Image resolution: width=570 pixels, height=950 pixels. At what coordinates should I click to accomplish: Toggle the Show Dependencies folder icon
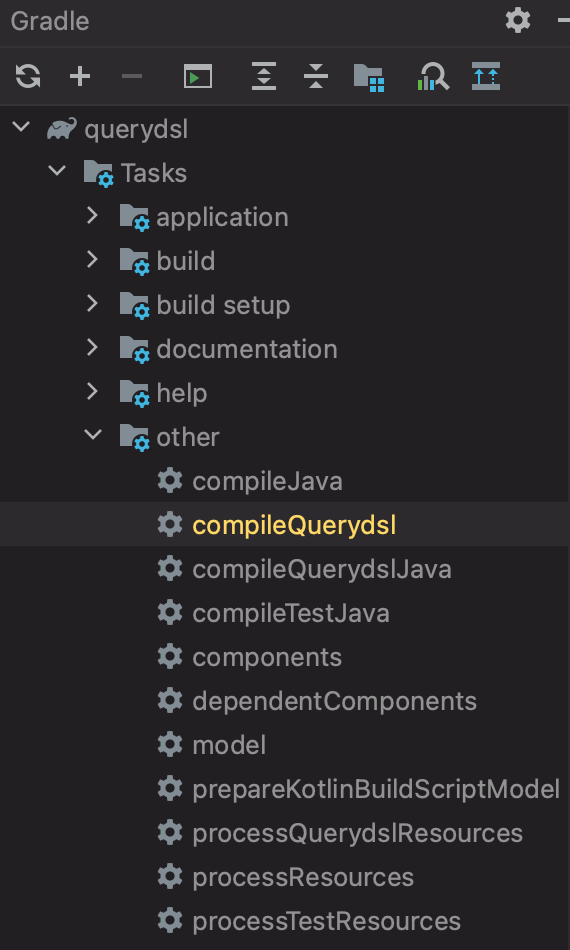click(x=369, y=77)
